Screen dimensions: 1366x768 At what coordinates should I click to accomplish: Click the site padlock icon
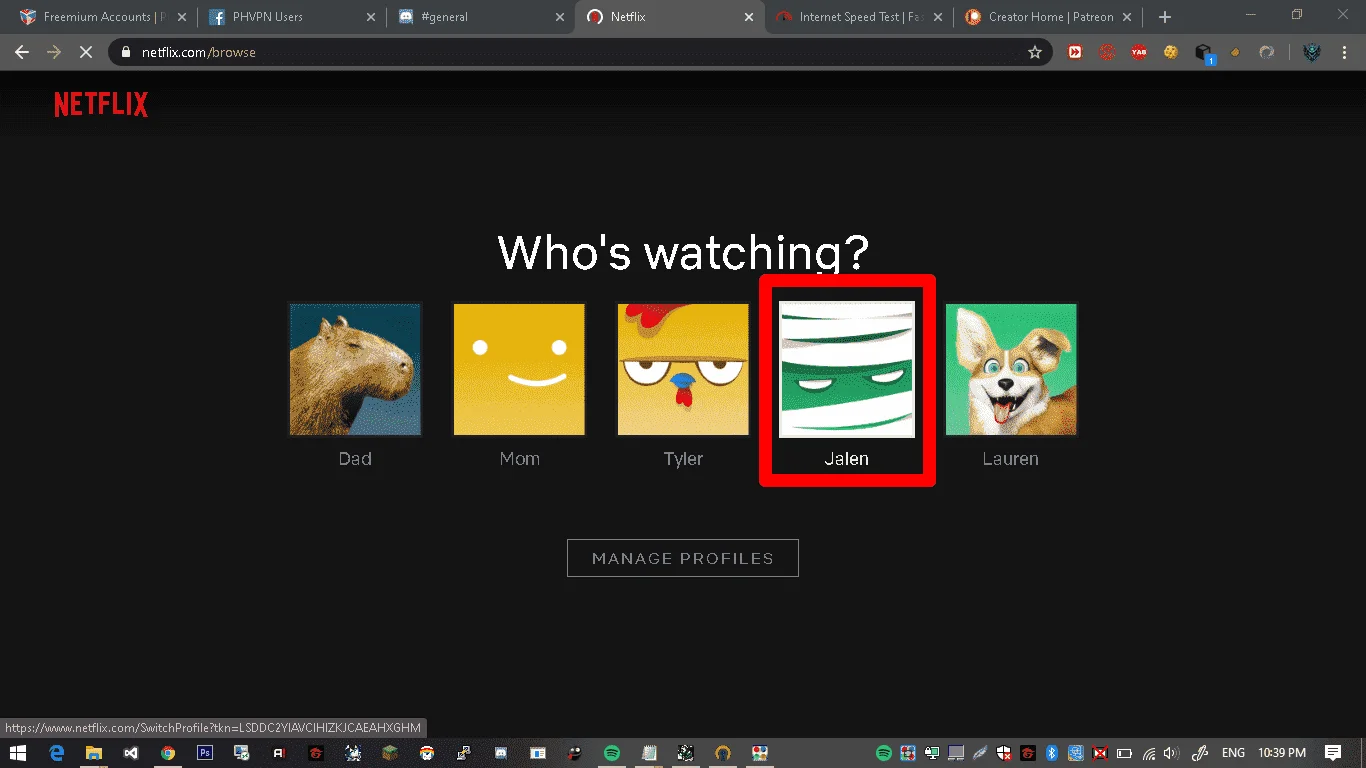click(x=126, y=52)
